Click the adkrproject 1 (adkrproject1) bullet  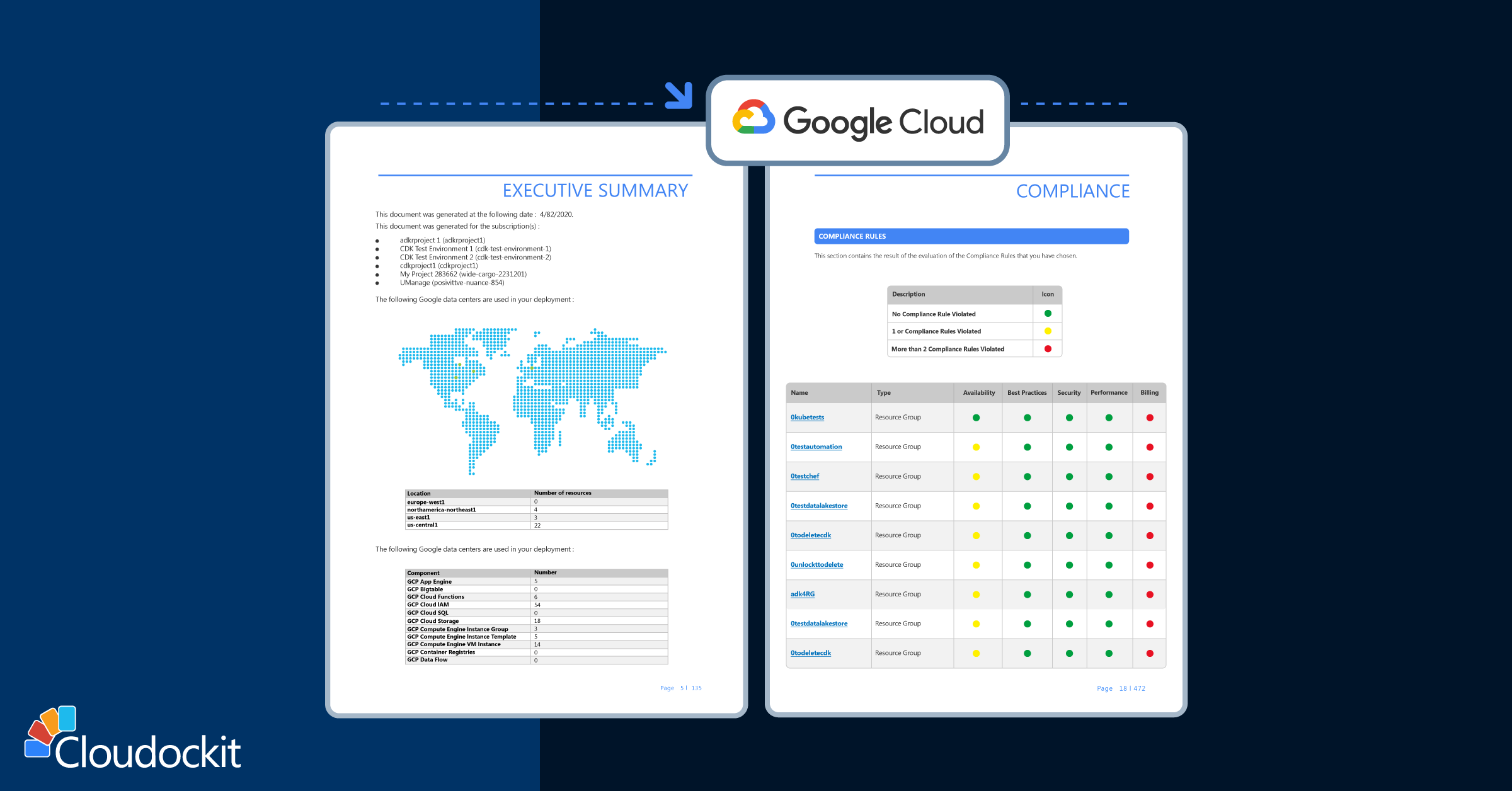coord(442,240)
